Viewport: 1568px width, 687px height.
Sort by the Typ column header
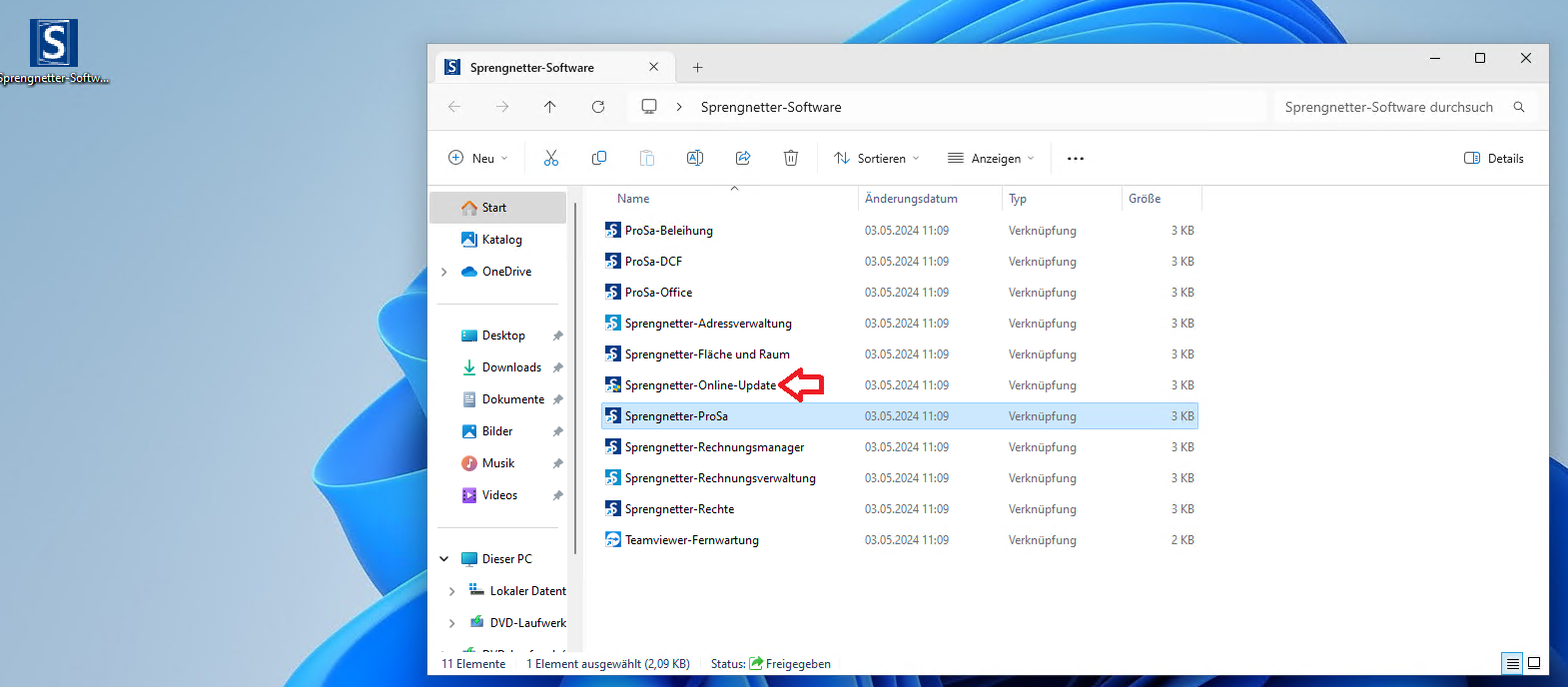coord(1018,199)
